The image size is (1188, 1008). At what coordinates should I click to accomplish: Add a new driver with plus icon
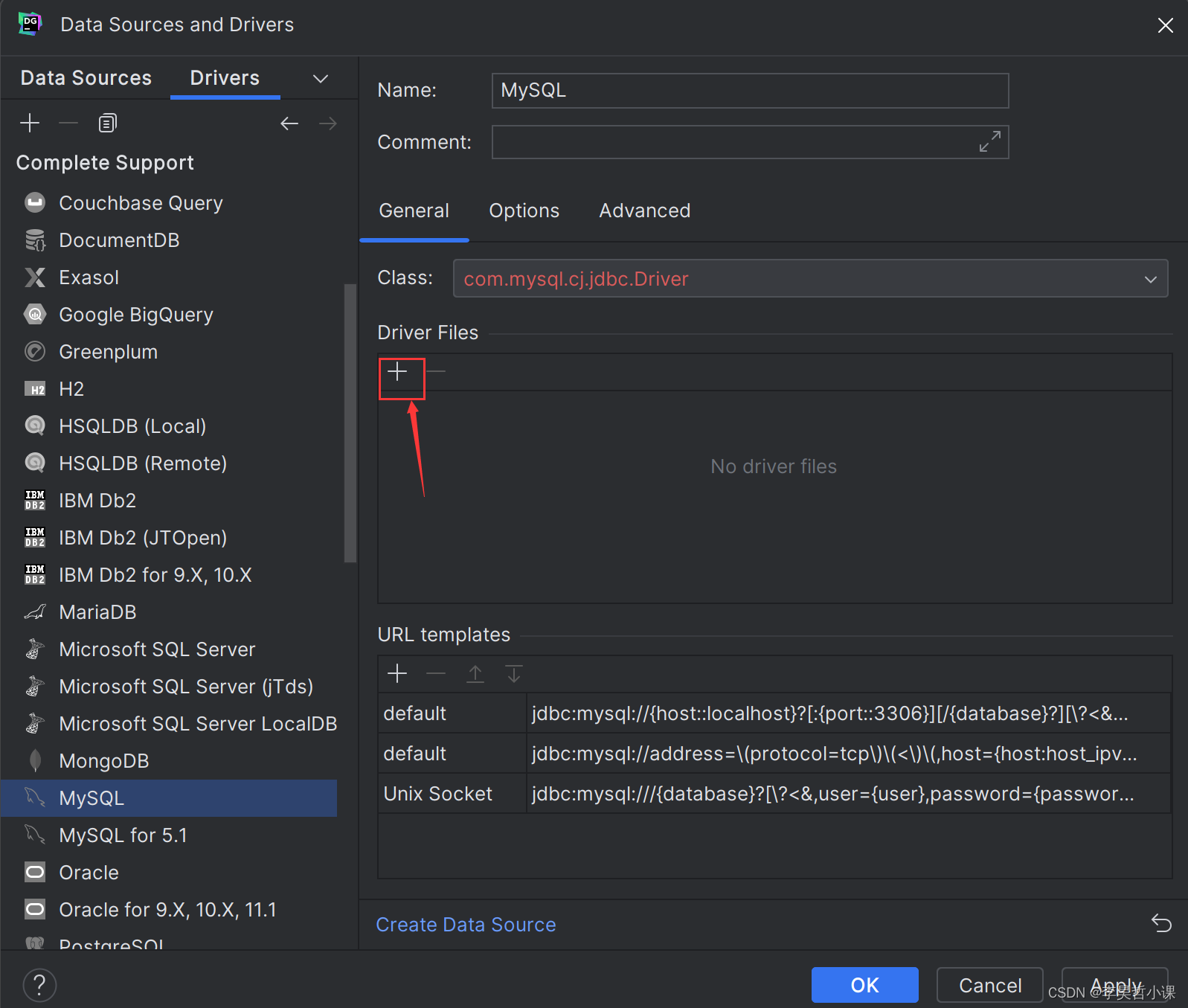click(30, 123)
